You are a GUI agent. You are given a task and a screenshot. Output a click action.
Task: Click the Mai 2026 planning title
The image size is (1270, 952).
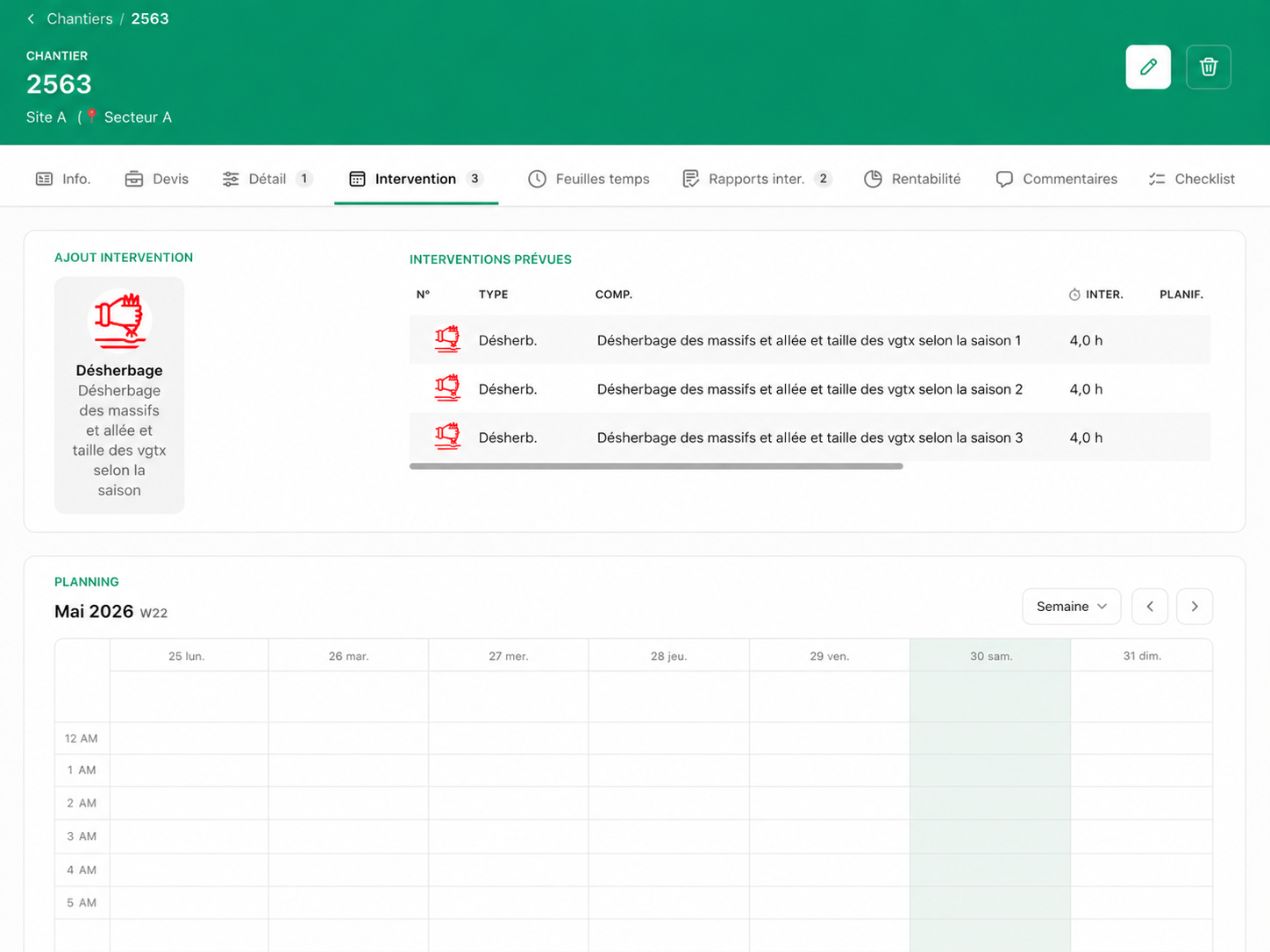[x=94, y=611]
